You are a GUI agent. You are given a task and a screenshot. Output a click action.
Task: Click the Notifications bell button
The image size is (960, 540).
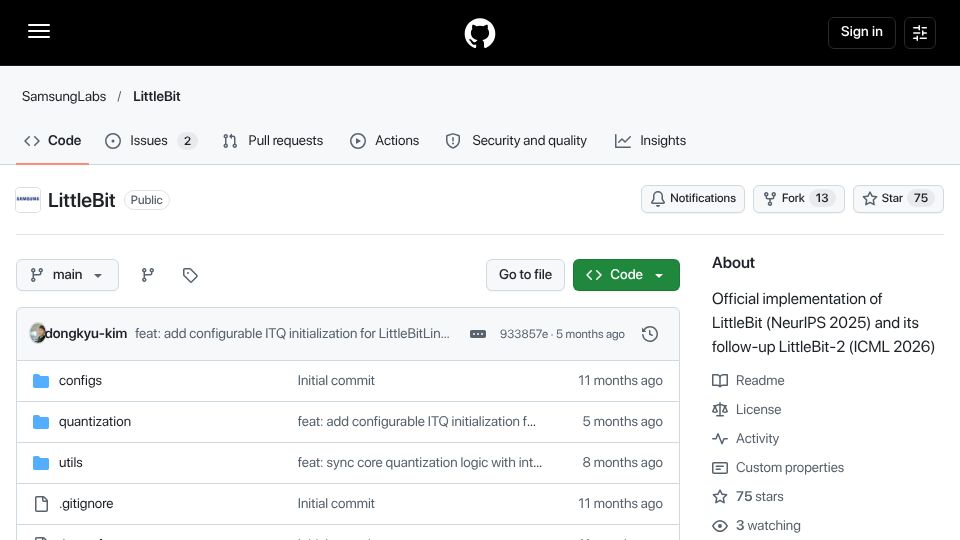(x=693, y=198)
